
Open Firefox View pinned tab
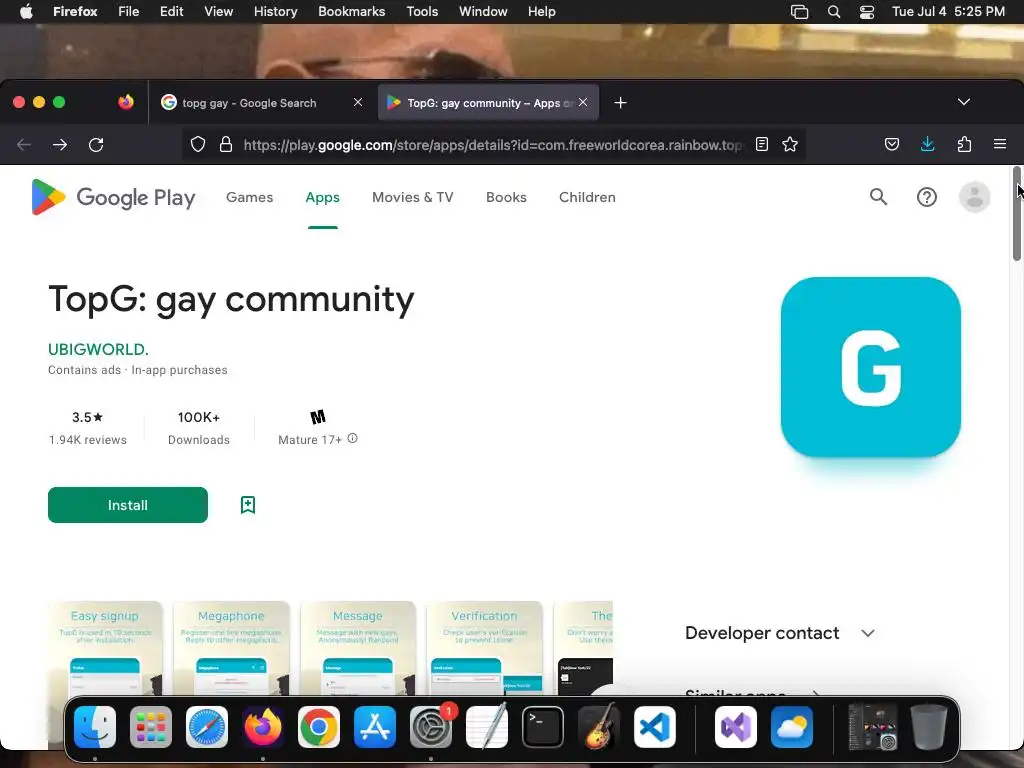[x=126, y=102]
